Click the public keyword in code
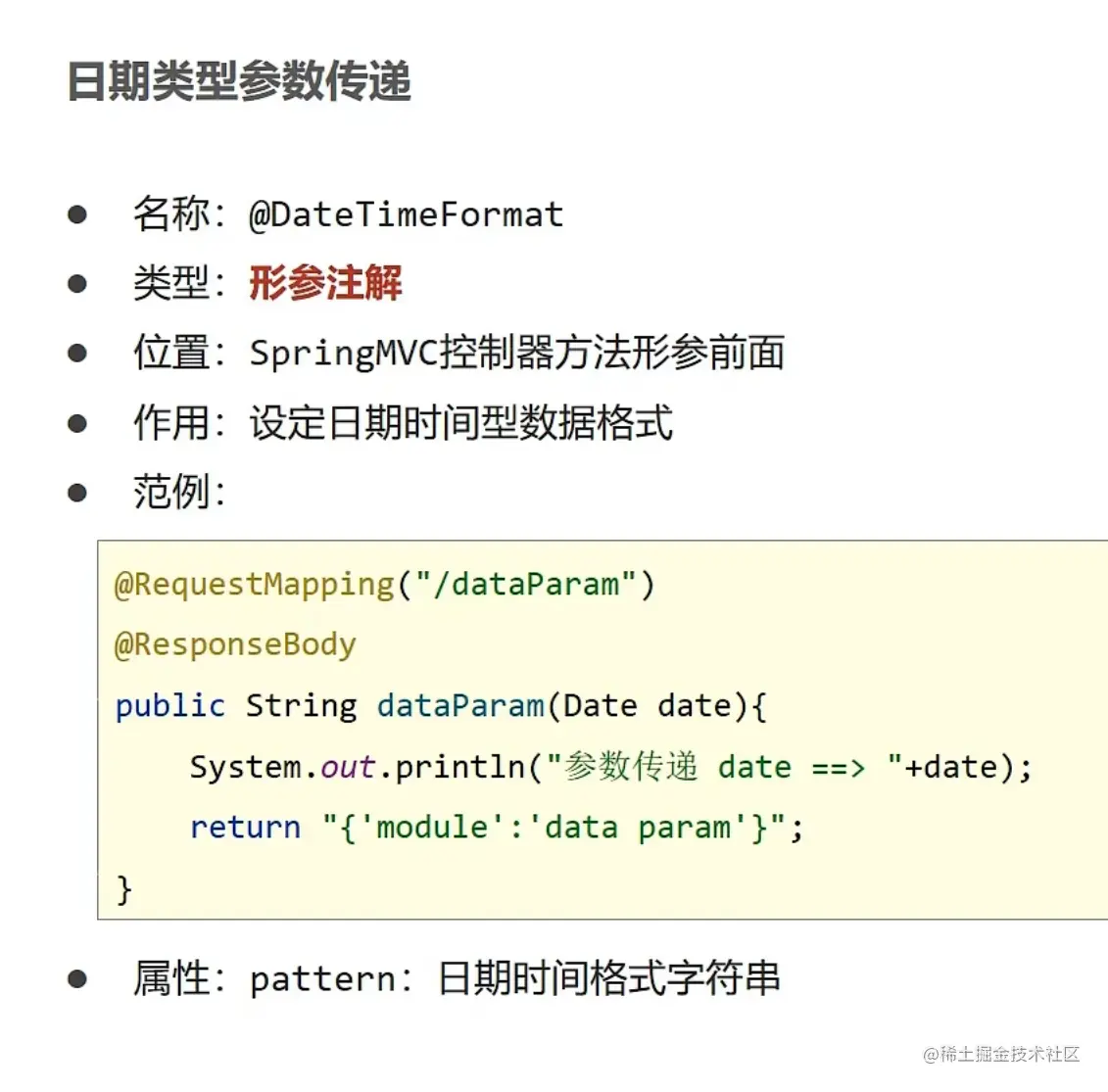This screenshot has height=1092, width=1108. point(170,706)
